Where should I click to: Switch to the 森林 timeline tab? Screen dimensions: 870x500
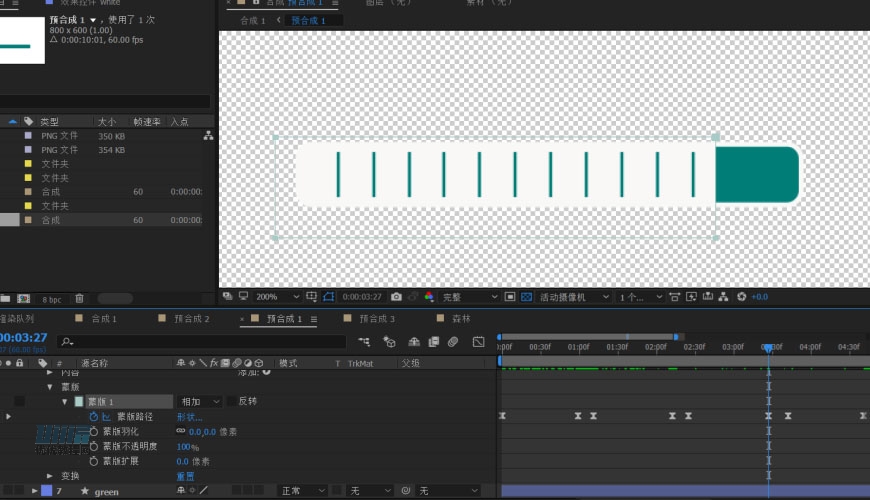tap(461, 319)
